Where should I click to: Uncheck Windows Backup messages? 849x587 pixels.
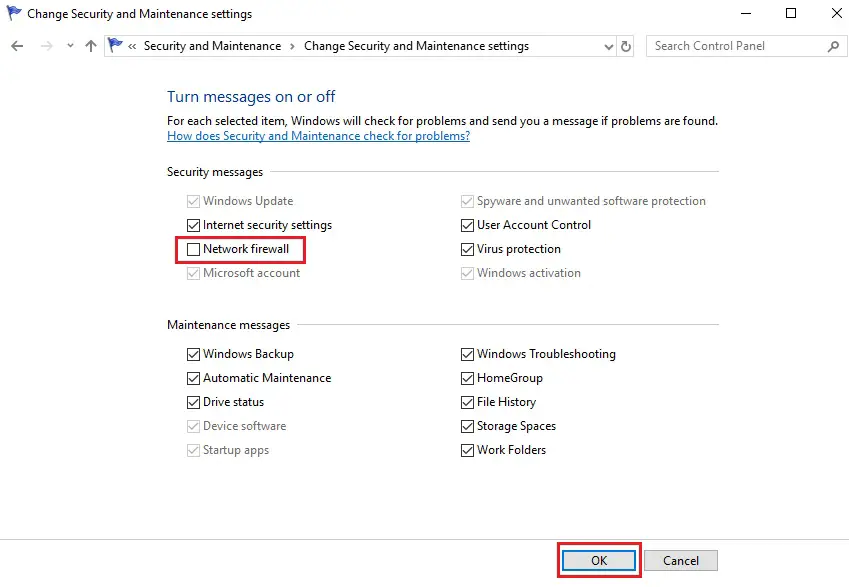pyautogui.click(x=193, y=354)
